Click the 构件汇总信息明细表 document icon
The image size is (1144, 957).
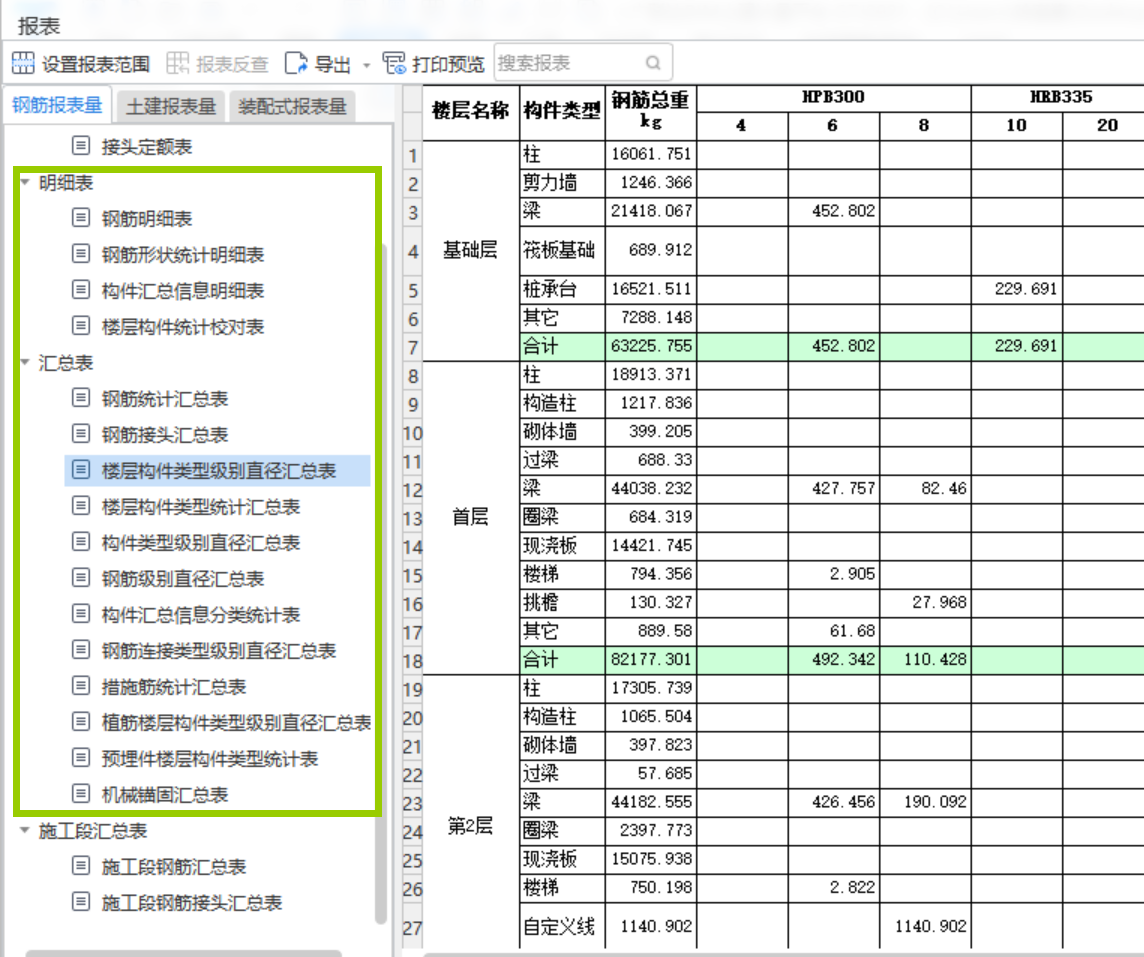point(81,290)
